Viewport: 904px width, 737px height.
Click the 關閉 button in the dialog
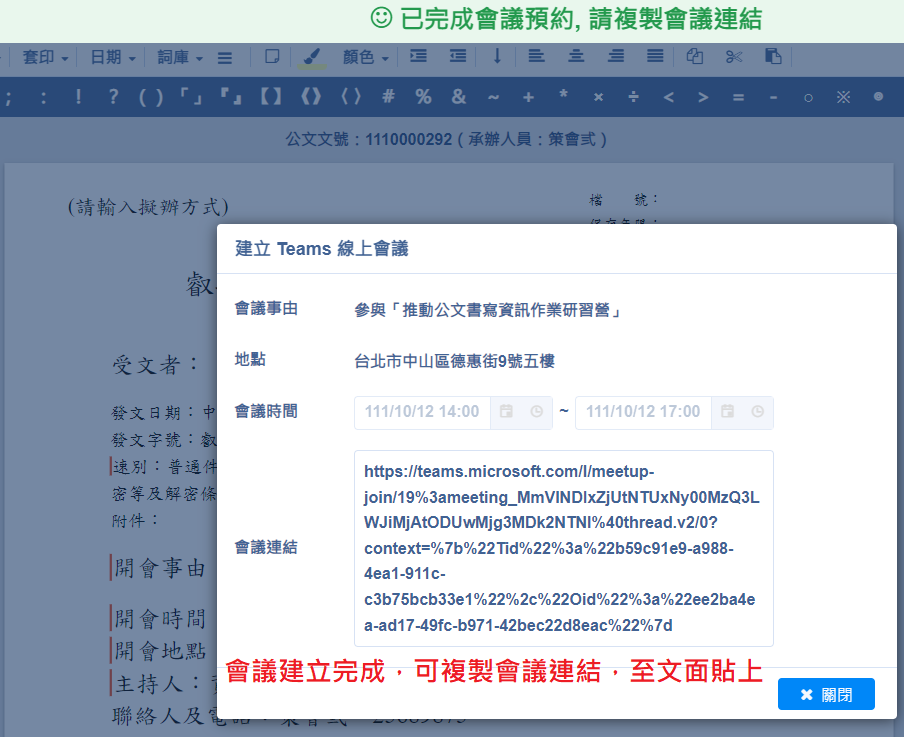click(826, 695)
